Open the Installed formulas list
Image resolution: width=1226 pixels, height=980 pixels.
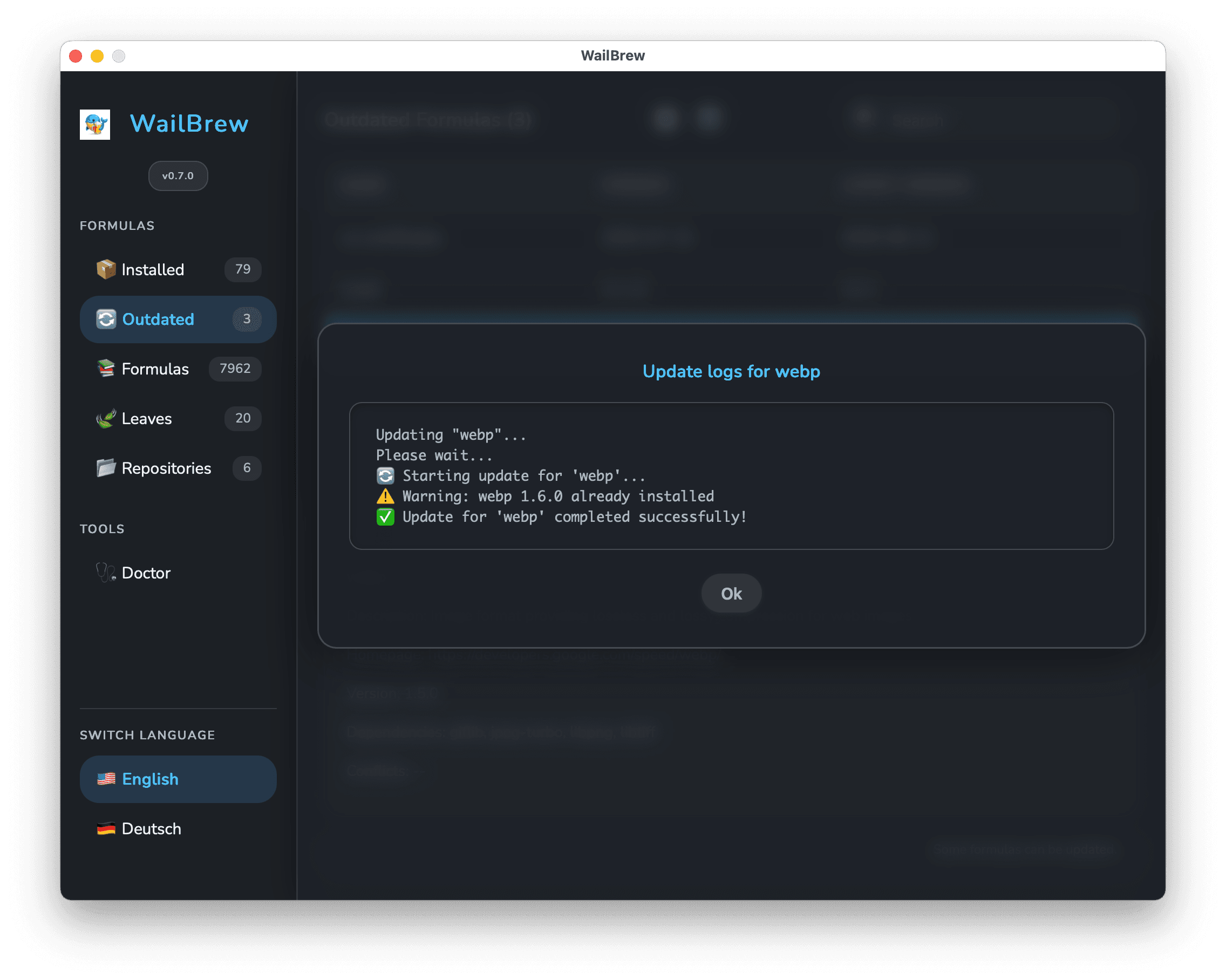click(178, 269)
